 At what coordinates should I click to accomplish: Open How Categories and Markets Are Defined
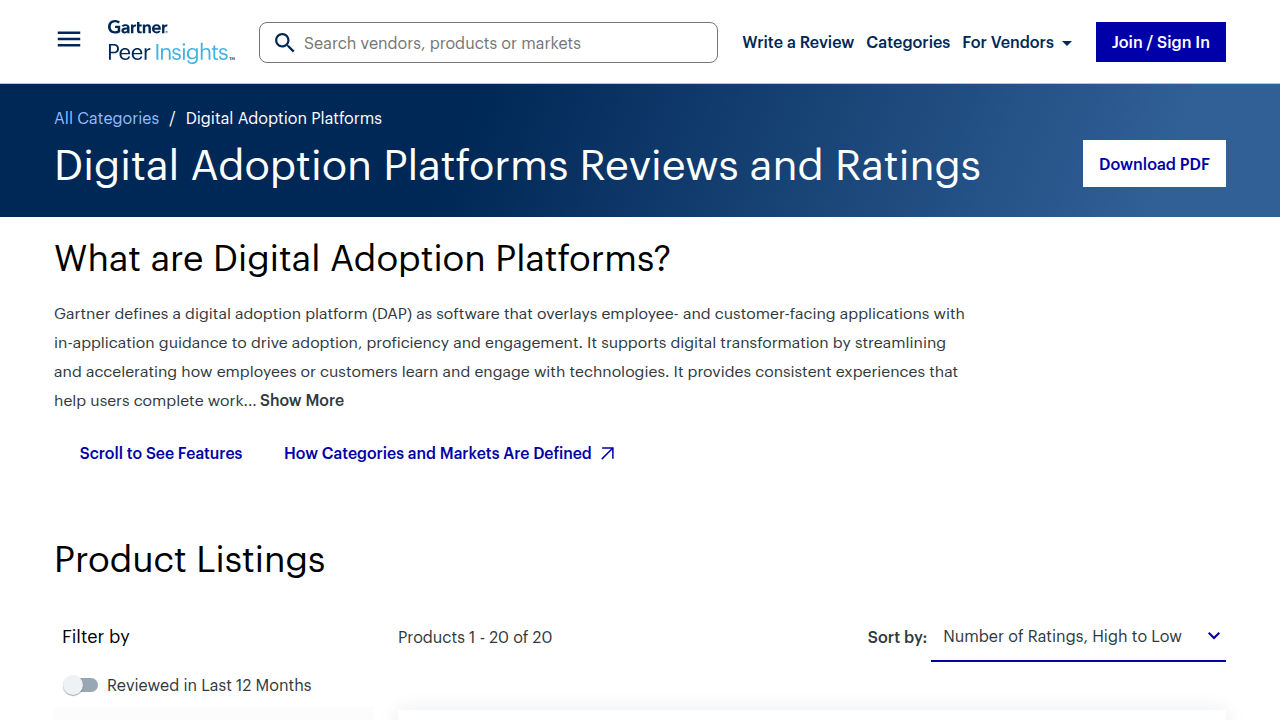(449, 453)
